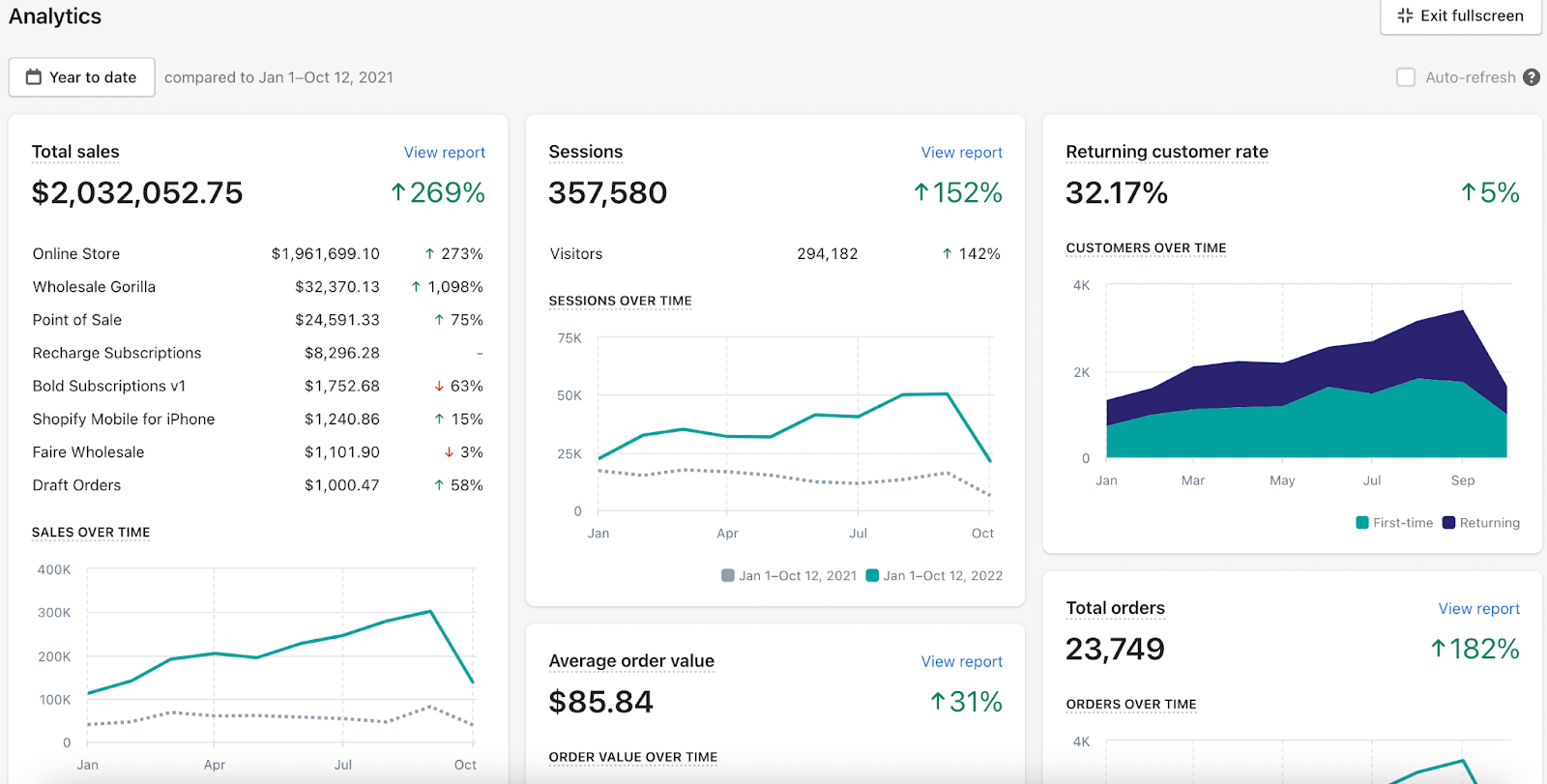Open View report for Total orders
Viewport: 1547px width, 784px height.
coord(1479,608)
